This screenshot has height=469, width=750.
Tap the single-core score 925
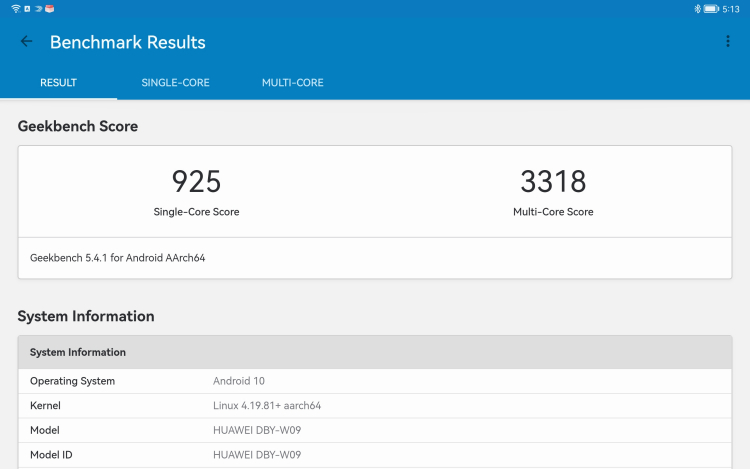pos(196,181)
